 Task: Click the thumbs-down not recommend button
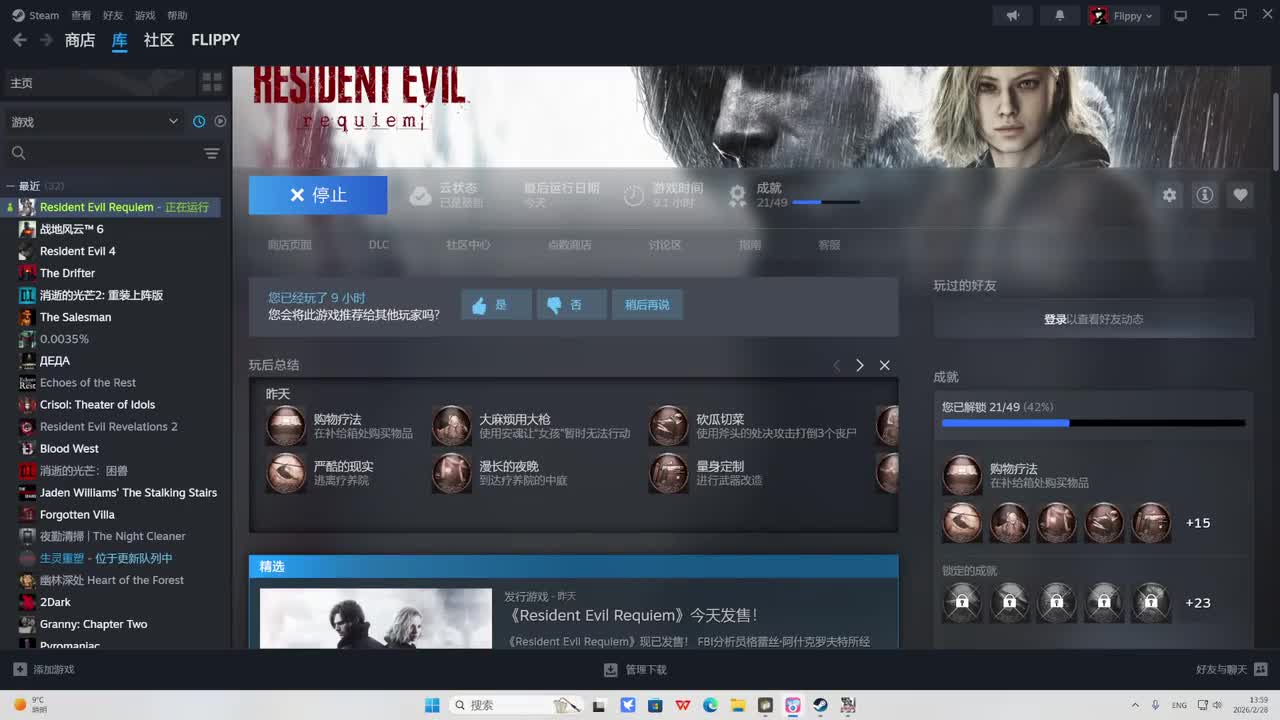click(572, 305)
